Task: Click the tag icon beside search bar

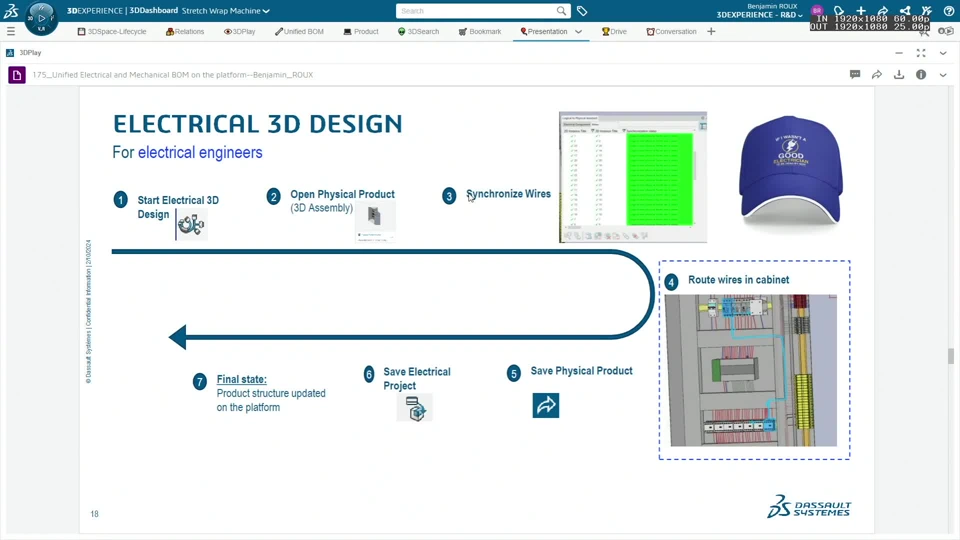Action: 582,11
